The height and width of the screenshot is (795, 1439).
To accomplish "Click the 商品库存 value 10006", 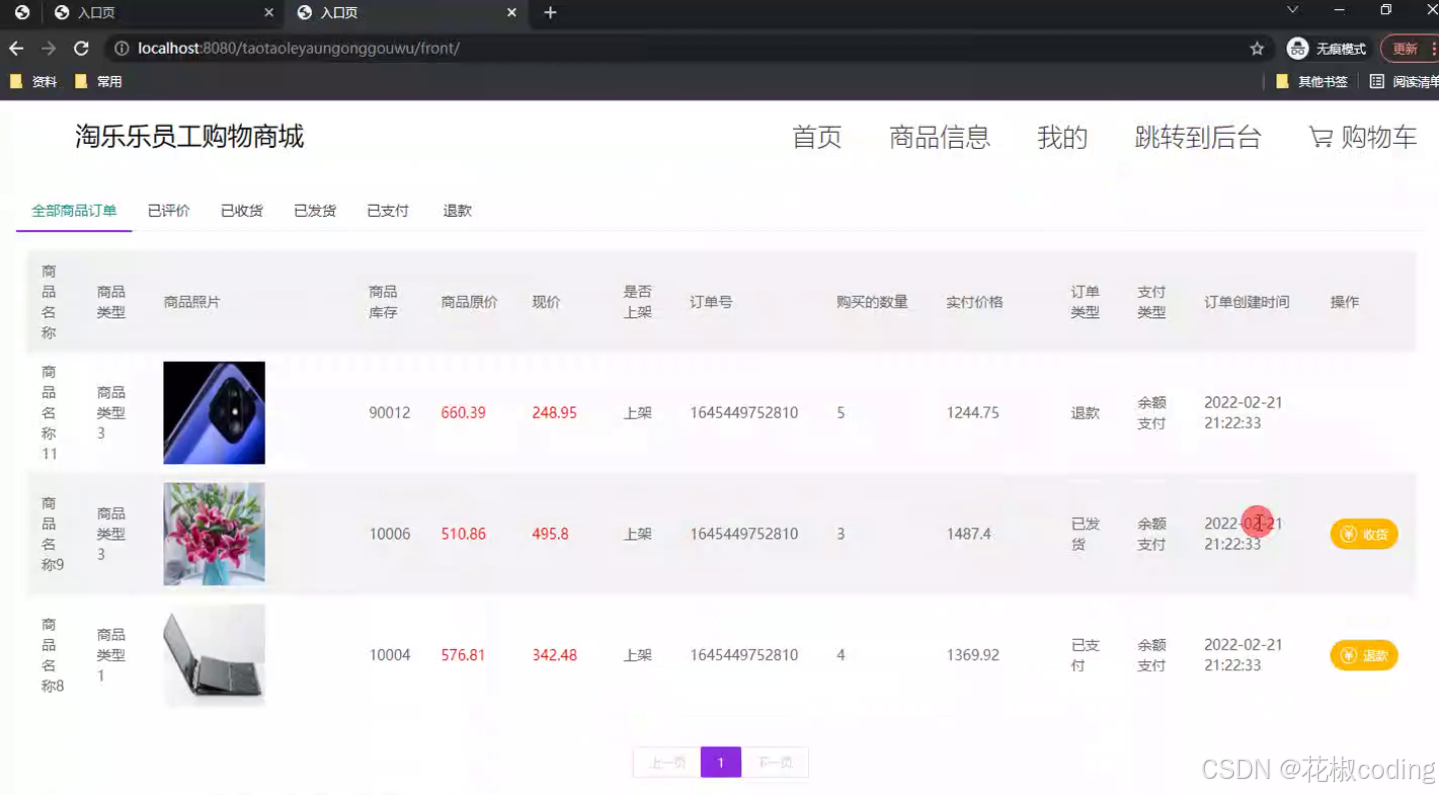I will click(x=390, y=534).
